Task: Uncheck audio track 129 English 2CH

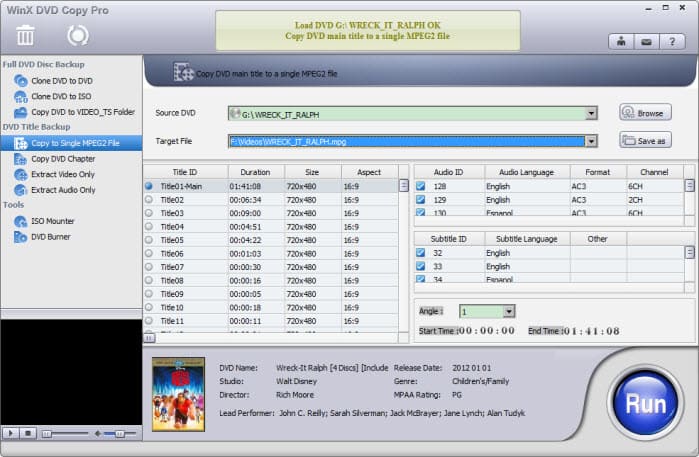Action: [x=420, y=200]
